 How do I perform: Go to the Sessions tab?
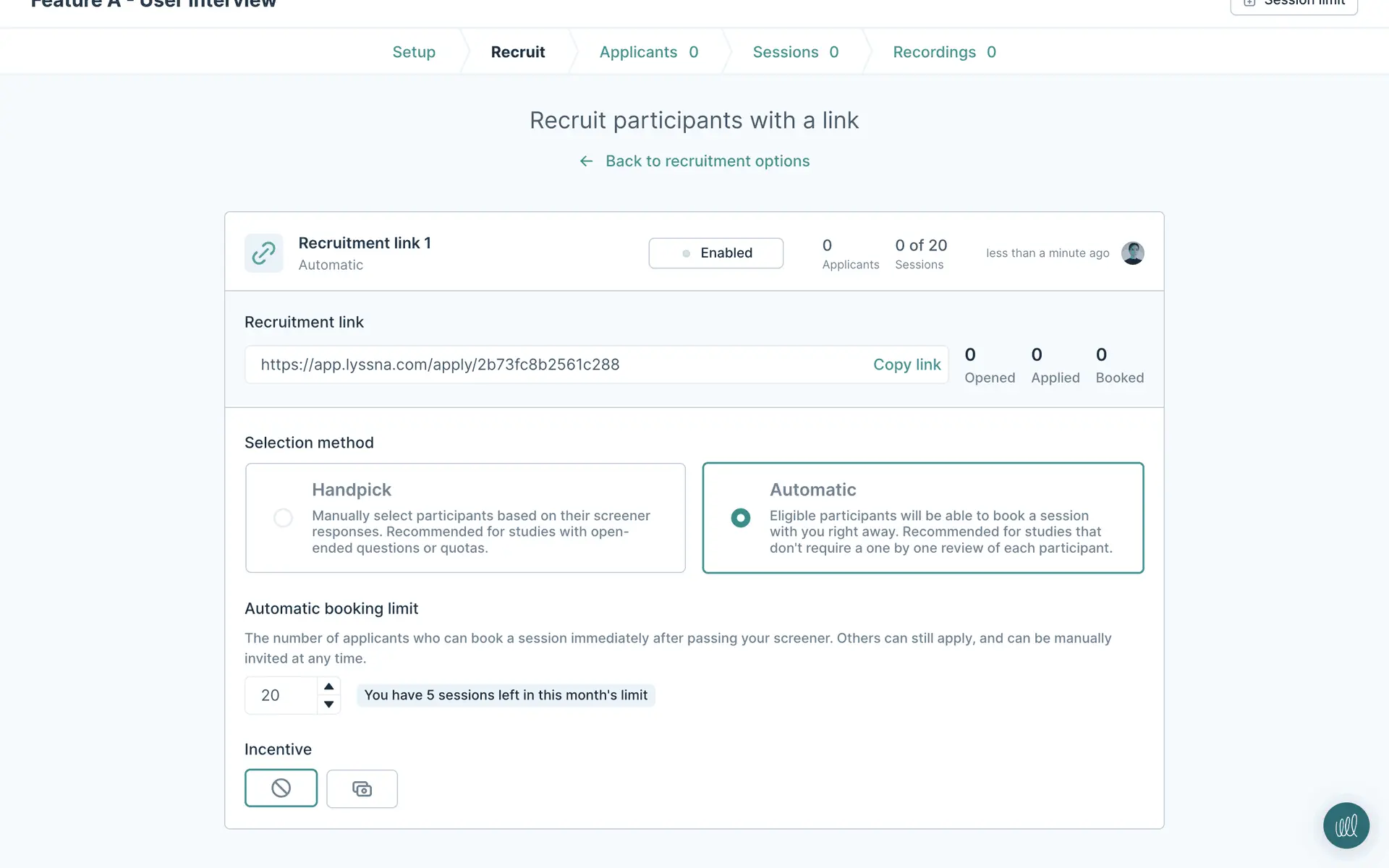[795, 52]
